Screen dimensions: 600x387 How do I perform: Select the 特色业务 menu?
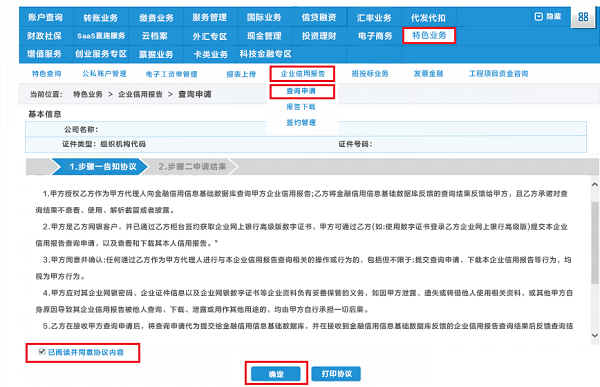(x=429, y=36)
